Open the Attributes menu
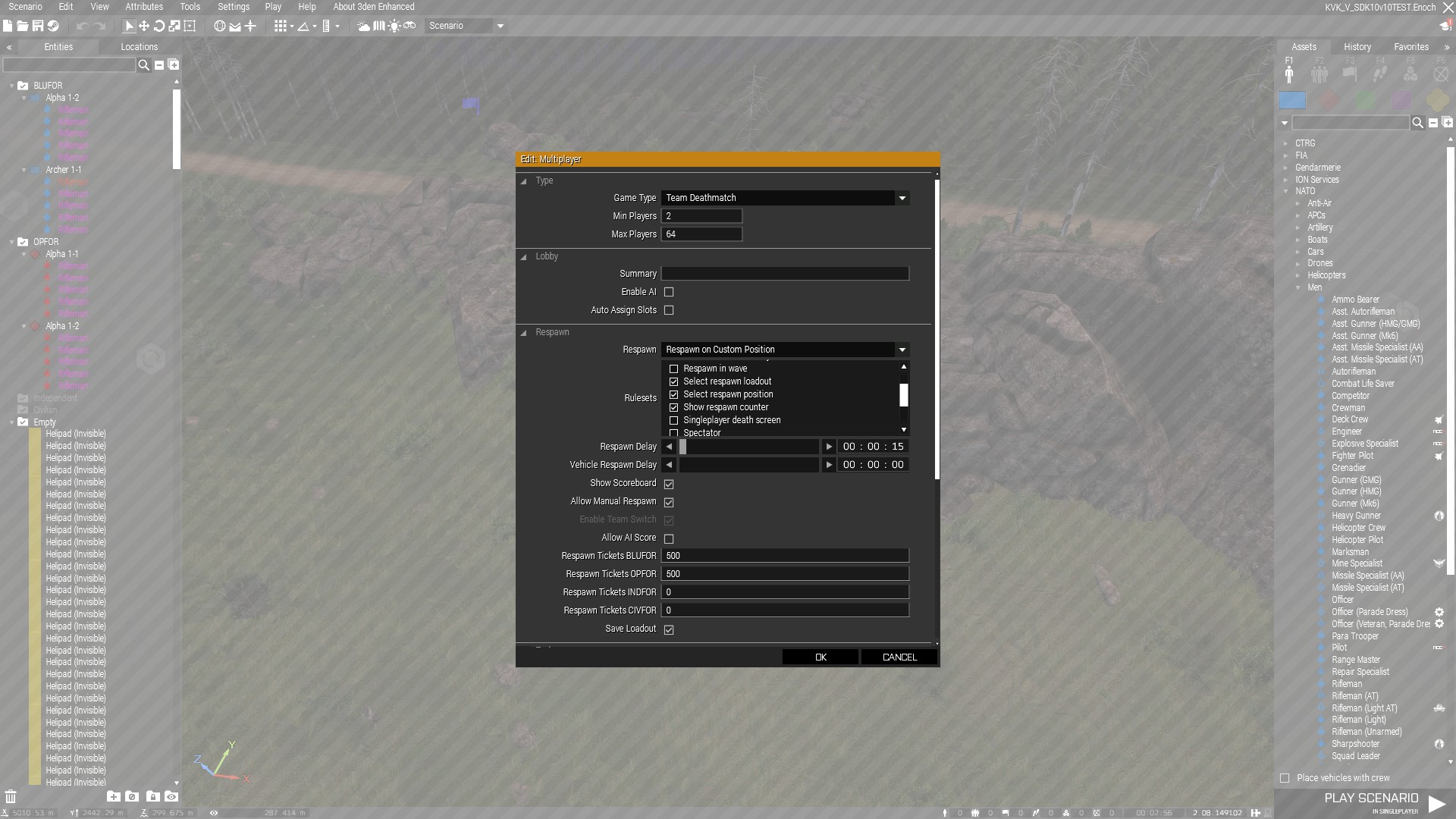 (144, 7)
